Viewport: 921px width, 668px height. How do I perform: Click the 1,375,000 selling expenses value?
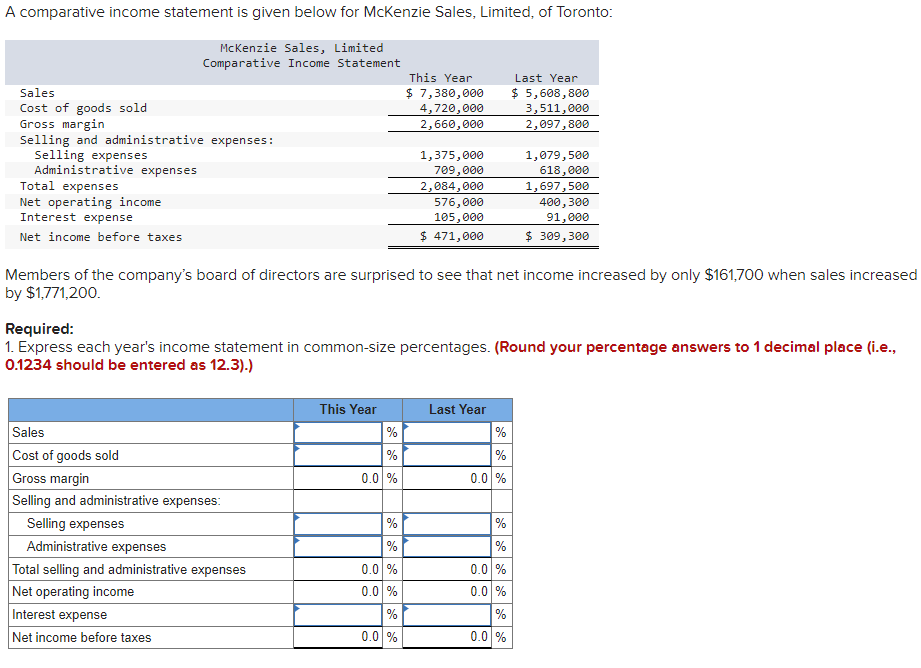(x=452, y=155)
